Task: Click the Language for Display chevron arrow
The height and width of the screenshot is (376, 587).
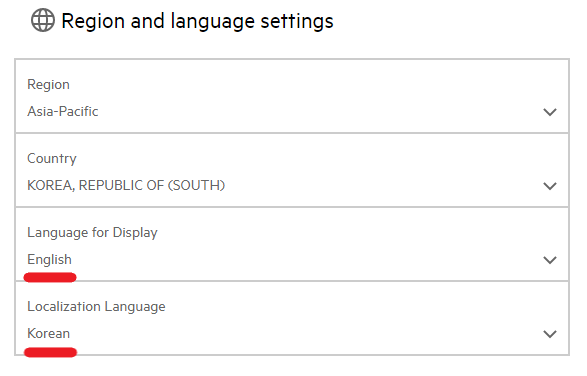Action: point(550,260)
